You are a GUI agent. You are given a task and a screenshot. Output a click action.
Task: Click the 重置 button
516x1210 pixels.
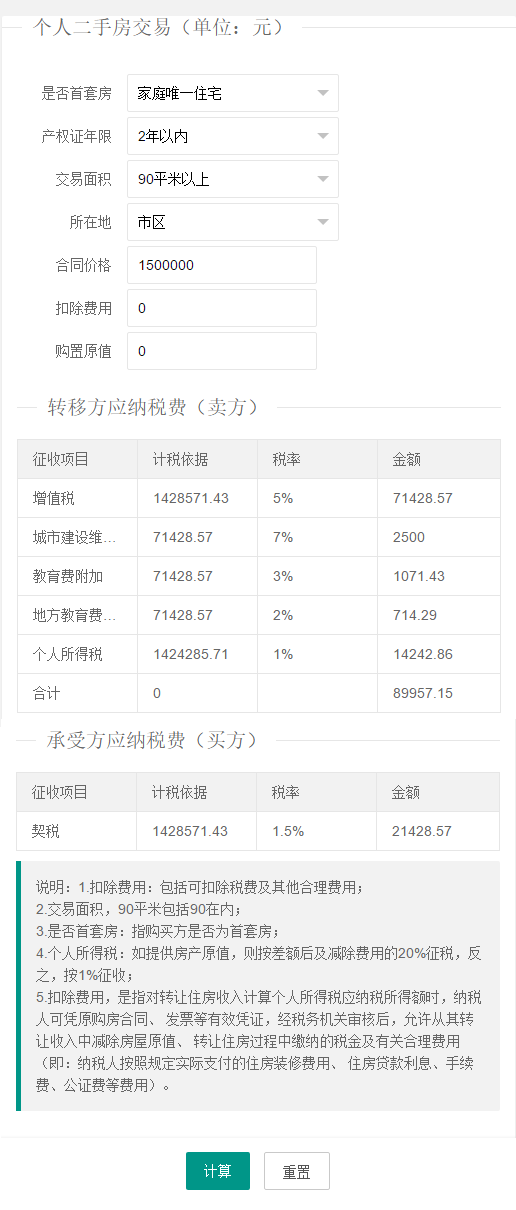click(x=297, y=1171)
